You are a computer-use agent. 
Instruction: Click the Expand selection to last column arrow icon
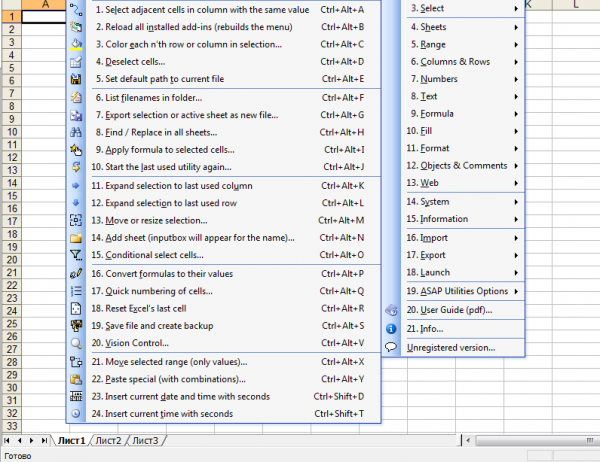[x=76, y=186]
